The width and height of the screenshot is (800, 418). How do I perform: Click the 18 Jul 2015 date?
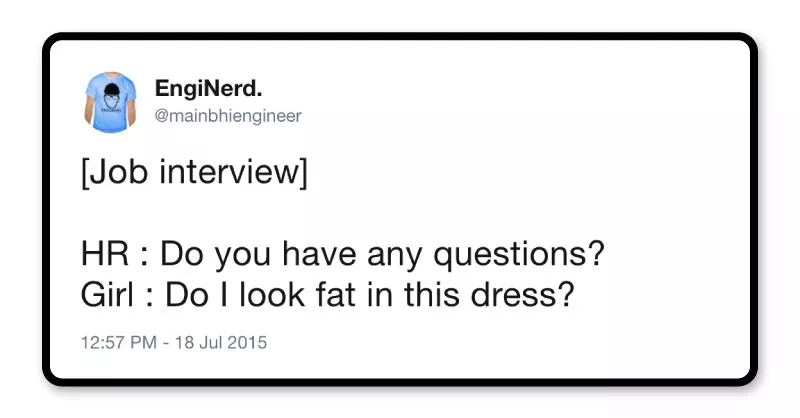(x=223, y=342)
